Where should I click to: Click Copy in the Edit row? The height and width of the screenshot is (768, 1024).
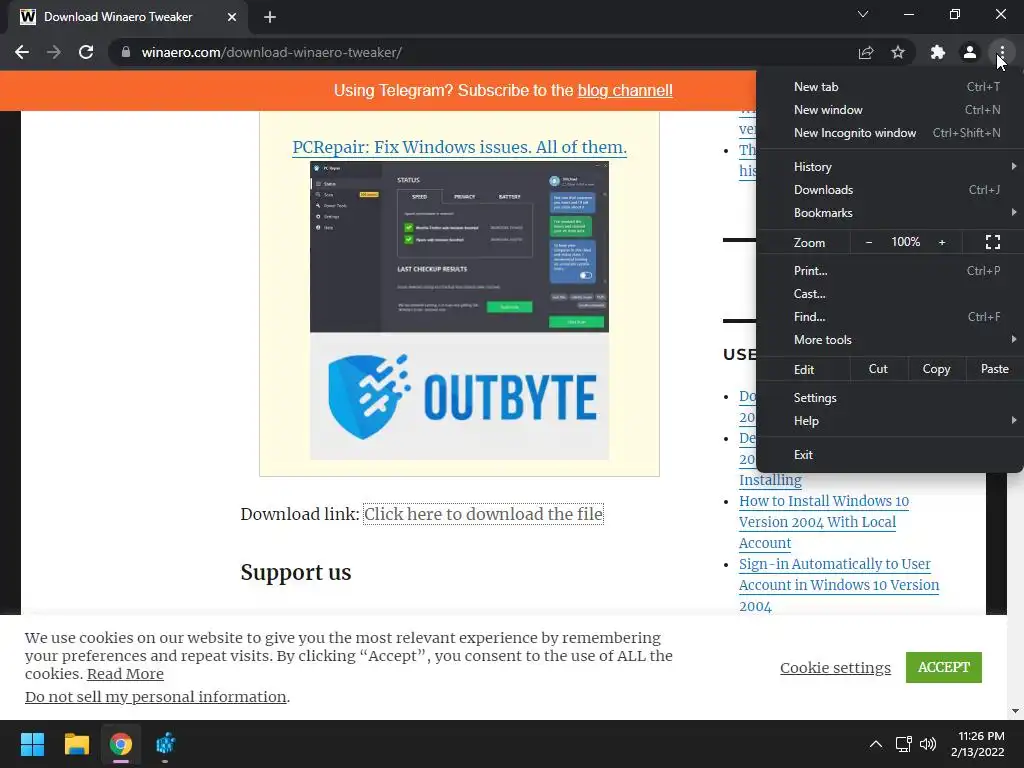click(936, 369)
